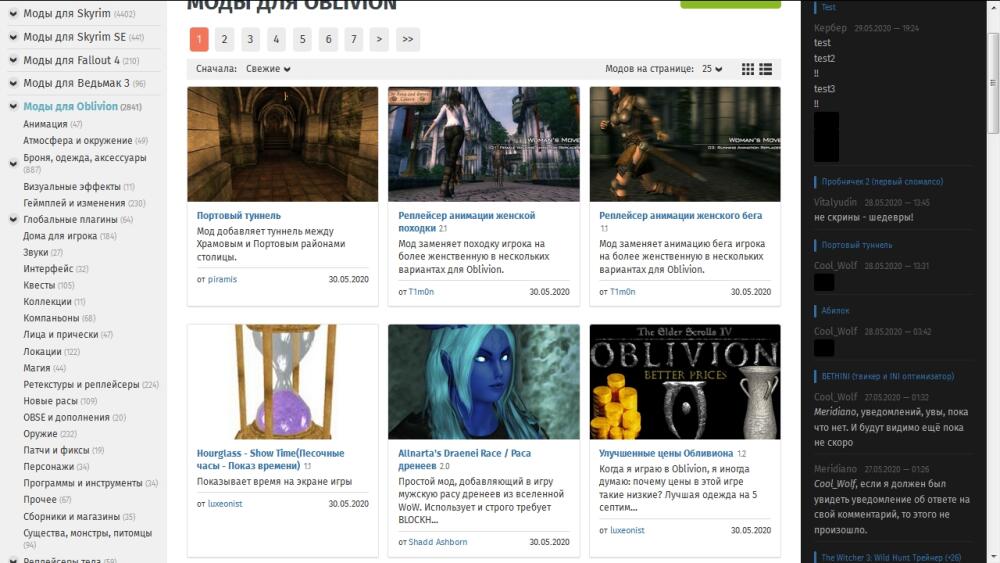
Task: Open Ретекстуры и реплейсеры category
Action: pyautogui.click(x=81, y=384)
